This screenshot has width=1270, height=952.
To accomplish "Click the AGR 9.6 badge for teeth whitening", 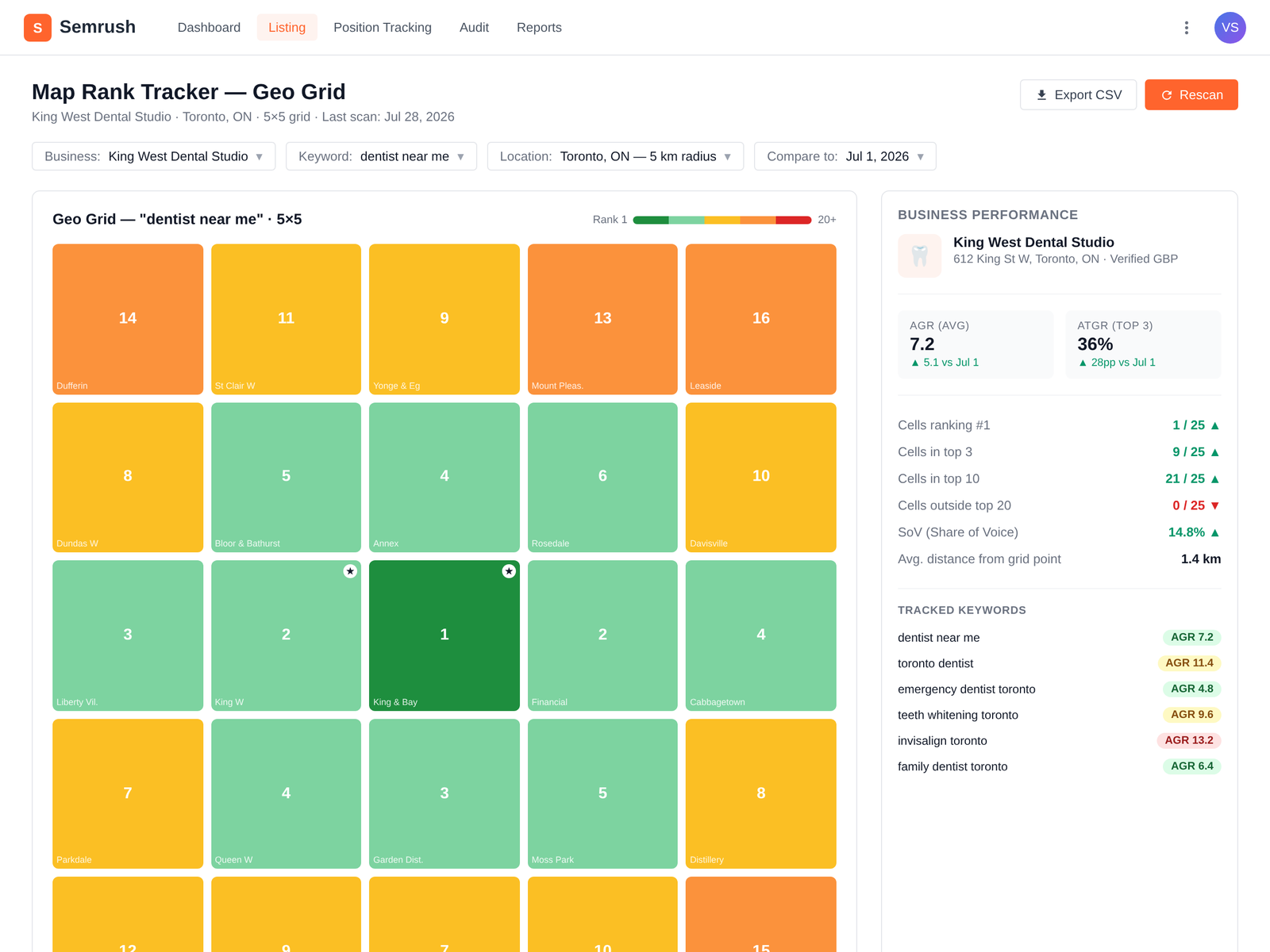I will 1191,714.
